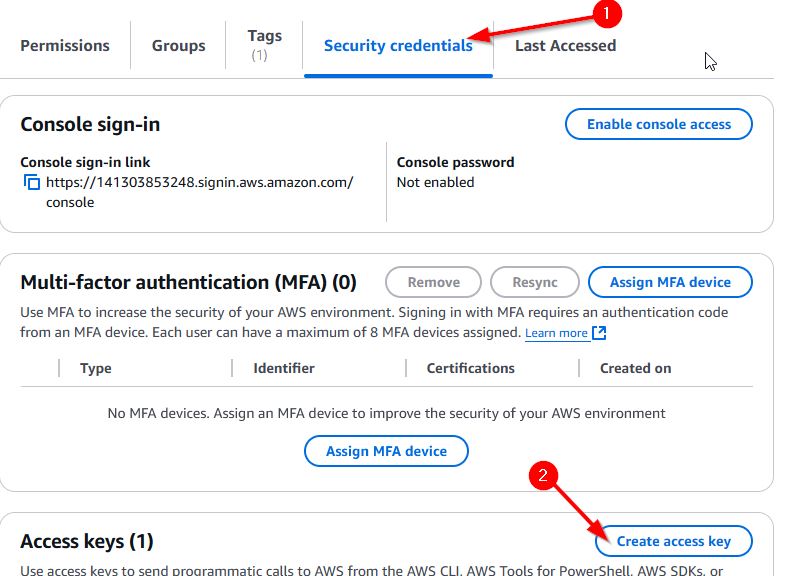
Task: Click the console sign-in URL text
Action: pos(200,183)
